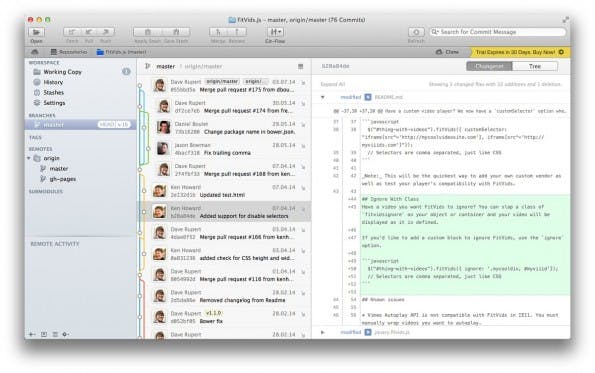Switch to the Tree view tab
Image resolution: width=595 pixels, height=373 pixels.
(x=535, y=66)
